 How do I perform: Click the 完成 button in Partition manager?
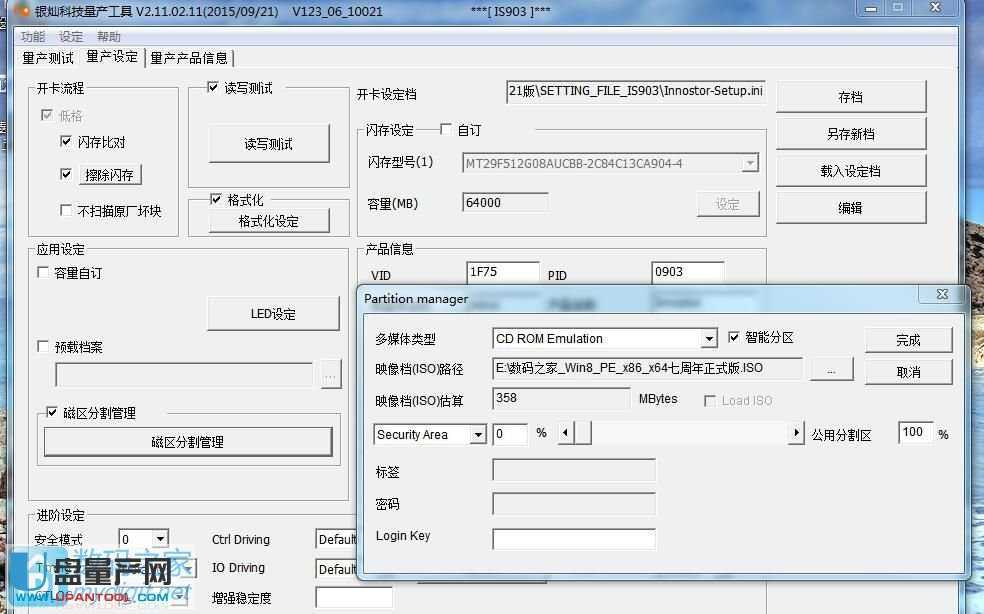tap(908, 340)
